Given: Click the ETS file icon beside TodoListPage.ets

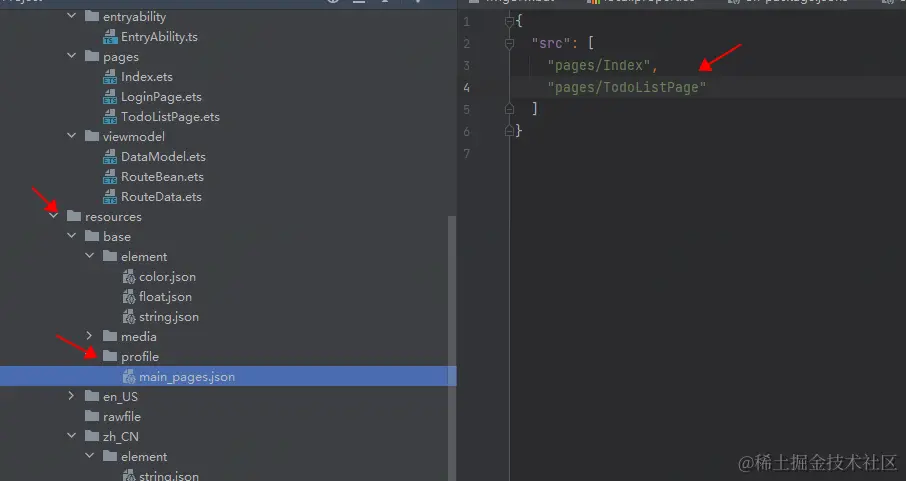Looking at the screenshot, I should click(x=110, y=117).
